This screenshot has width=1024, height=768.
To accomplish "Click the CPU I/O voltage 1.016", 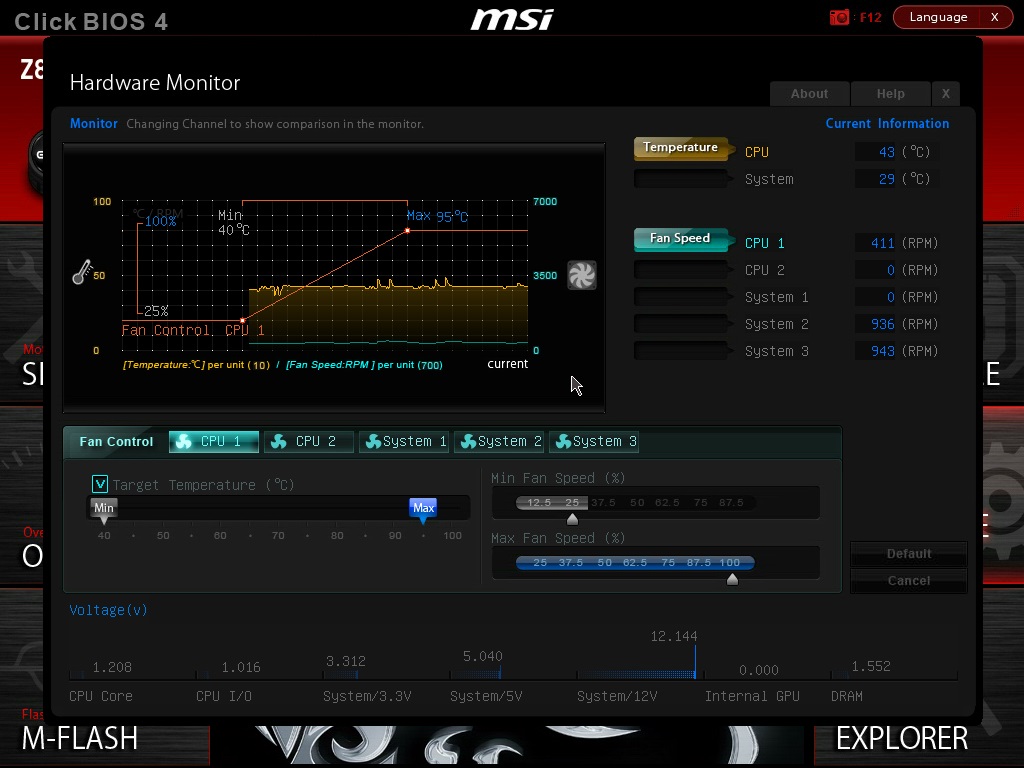I will tap(240, 667).
